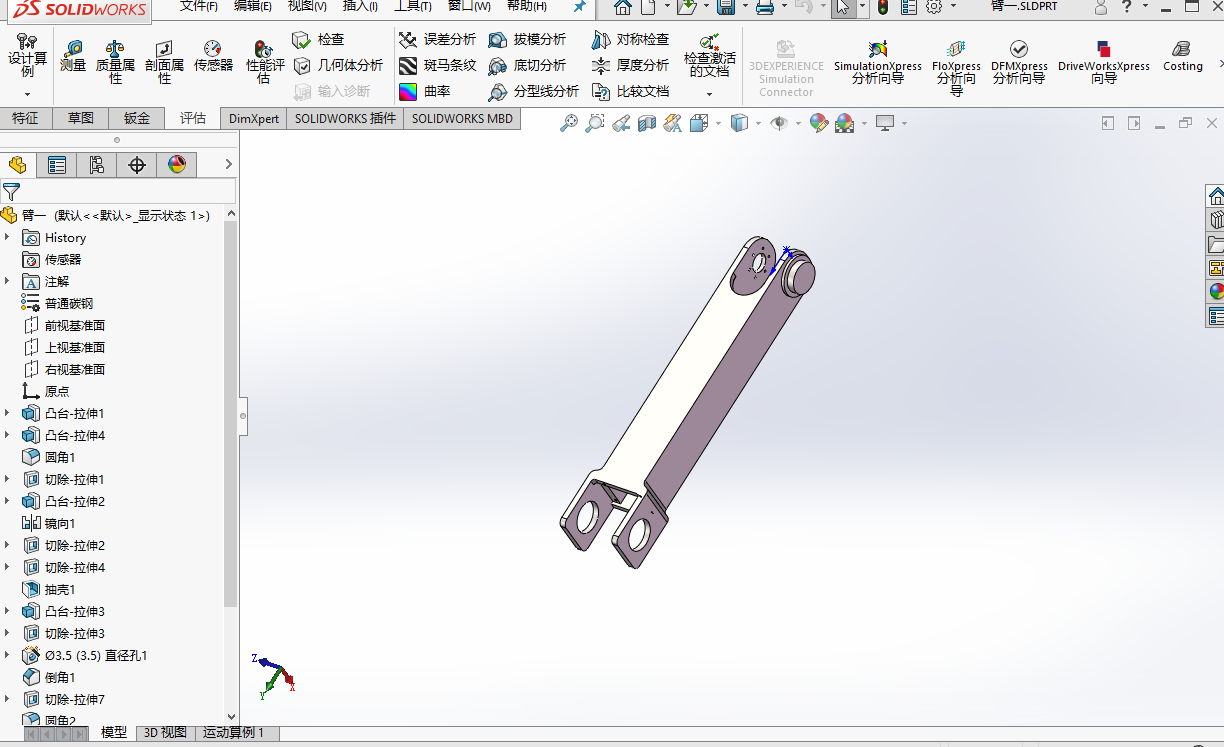Show the DisplayManager tab
Viewport: 1224px width, 747px height.
pyautogui.click(x=177, y=165)
